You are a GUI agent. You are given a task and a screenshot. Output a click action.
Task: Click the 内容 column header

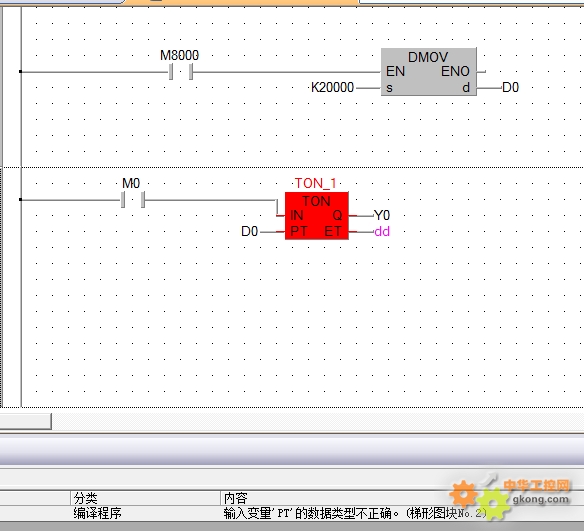pyautogui.click(x=235, y=498)
